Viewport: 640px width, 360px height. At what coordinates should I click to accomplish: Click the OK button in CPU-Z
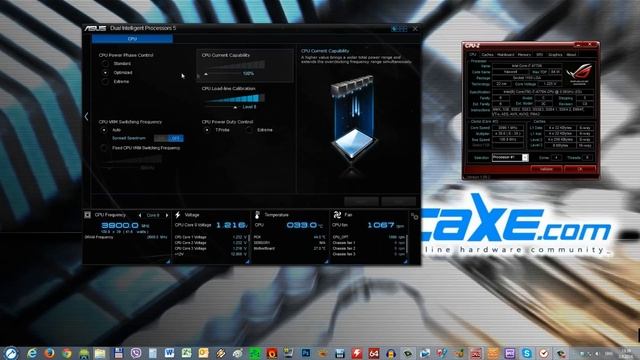point(580,169)
